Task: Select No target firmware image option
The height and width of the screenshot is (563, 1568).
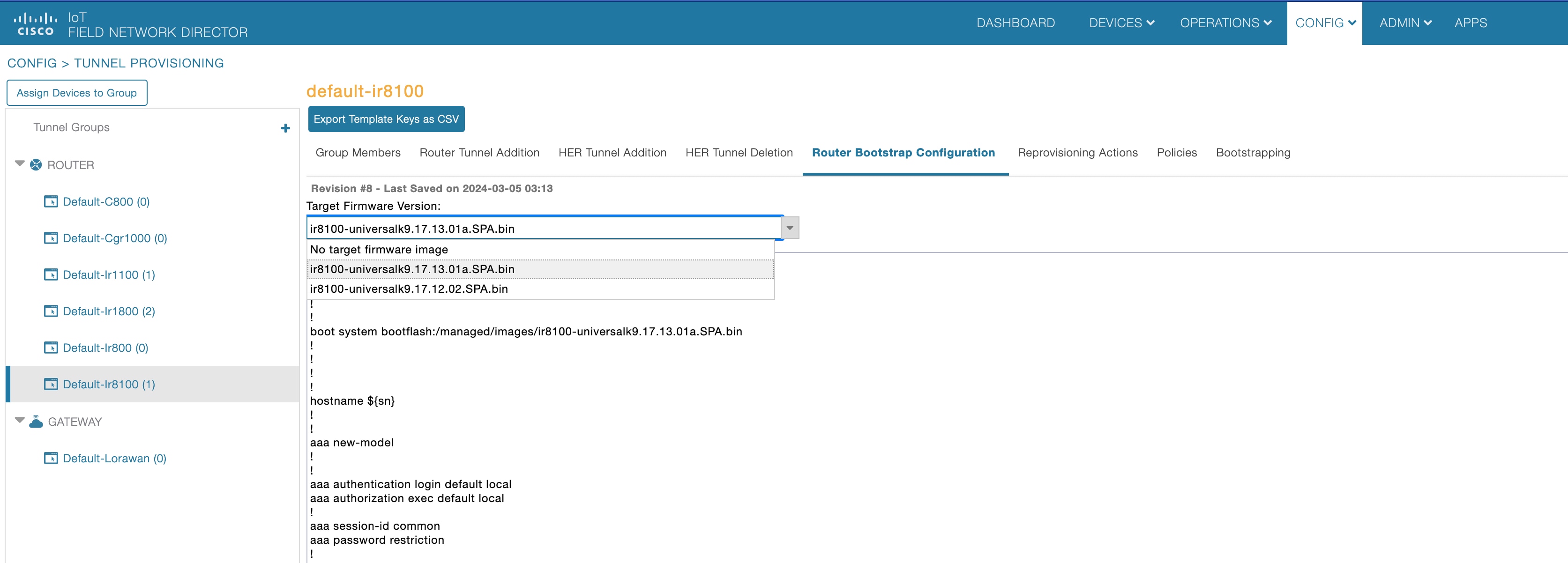Action: [x=540, y=250]
